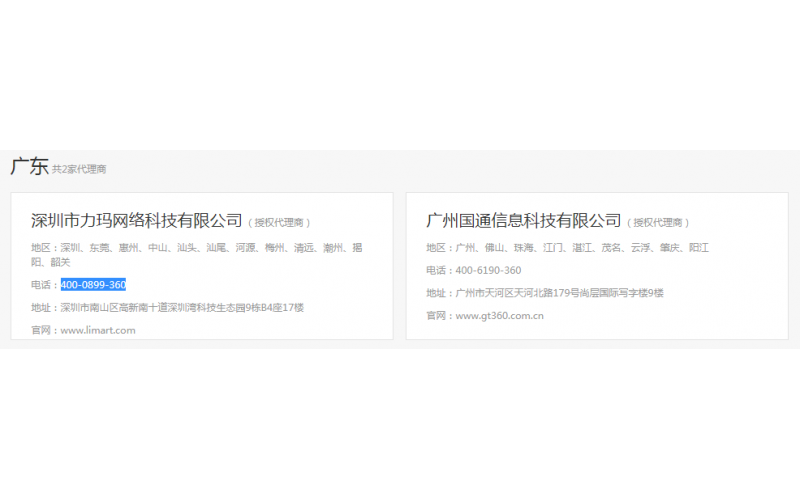Visit the website www.gt360.com.cn

499,316
